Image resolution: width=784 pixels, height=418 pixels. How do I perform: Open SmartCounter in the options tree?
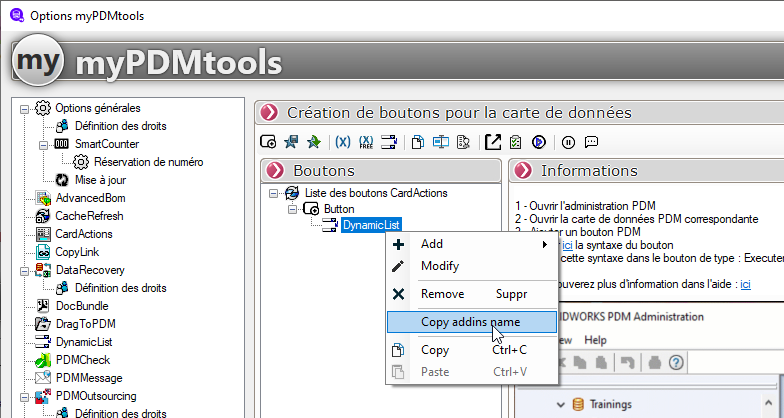[x=106, y=144]
